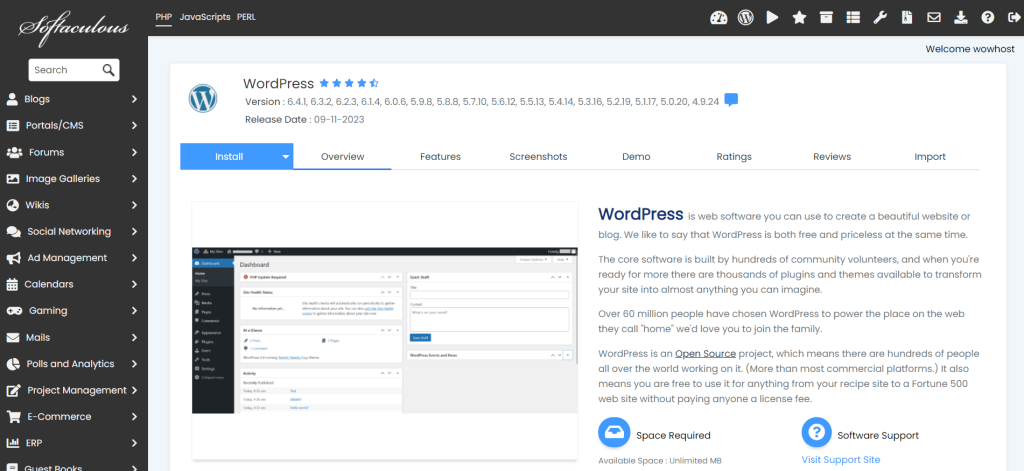Click the Open Source link in description
Viewport: 1024px width, 471px height.
pyautogui.click(x=705, y=354)
